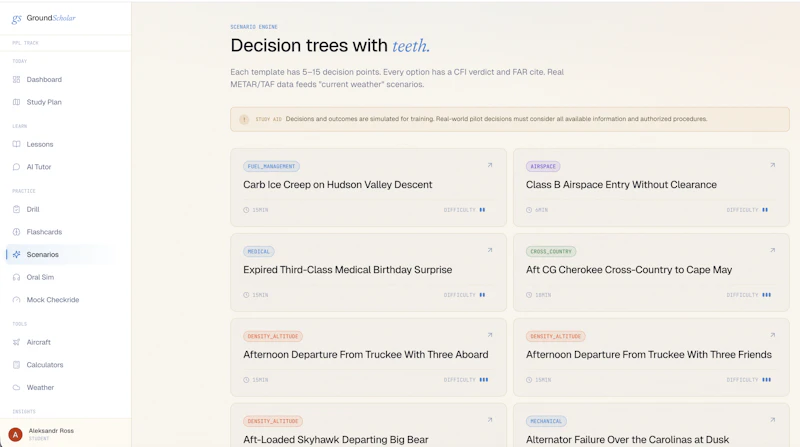Click the Scenarios sparkle icon

coord(16,254)
